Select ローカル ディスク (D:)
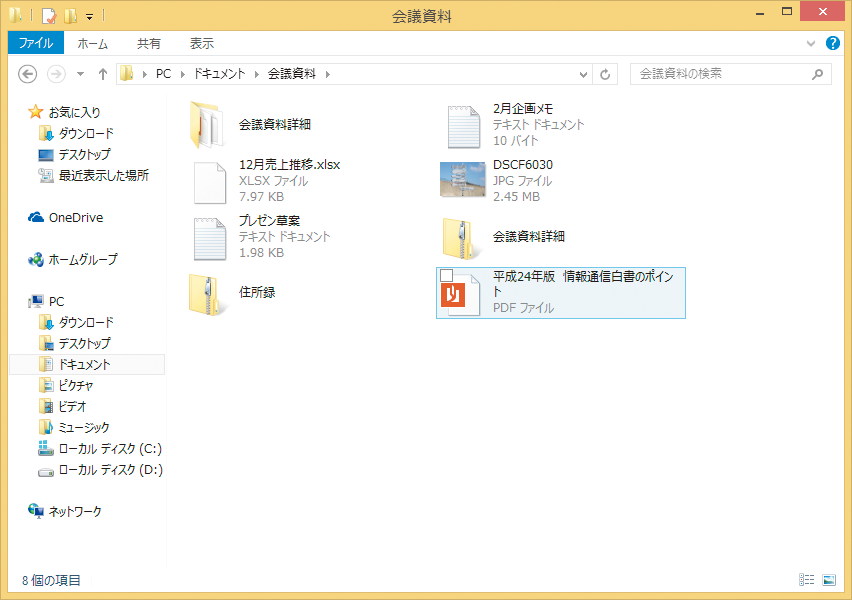The image size is (852, 600). (x=110, y=470)
